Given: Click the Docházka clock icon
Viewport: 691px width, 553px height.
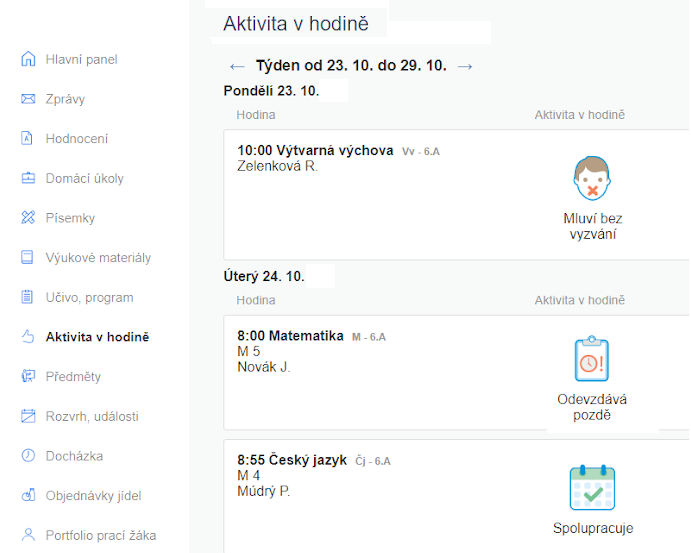Looking at the screenshot, I should (28, 456).
